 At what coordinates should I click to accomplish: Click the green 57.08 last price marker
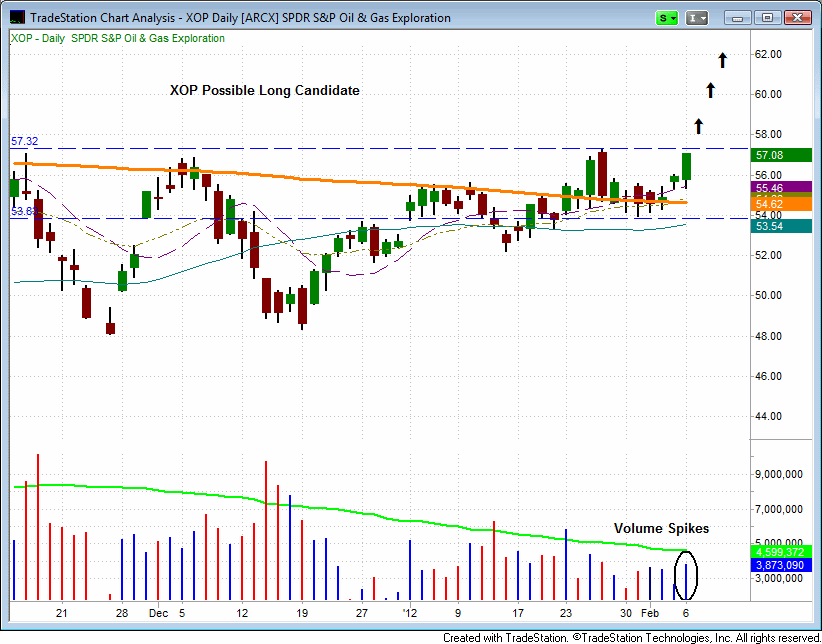point(781,155)
